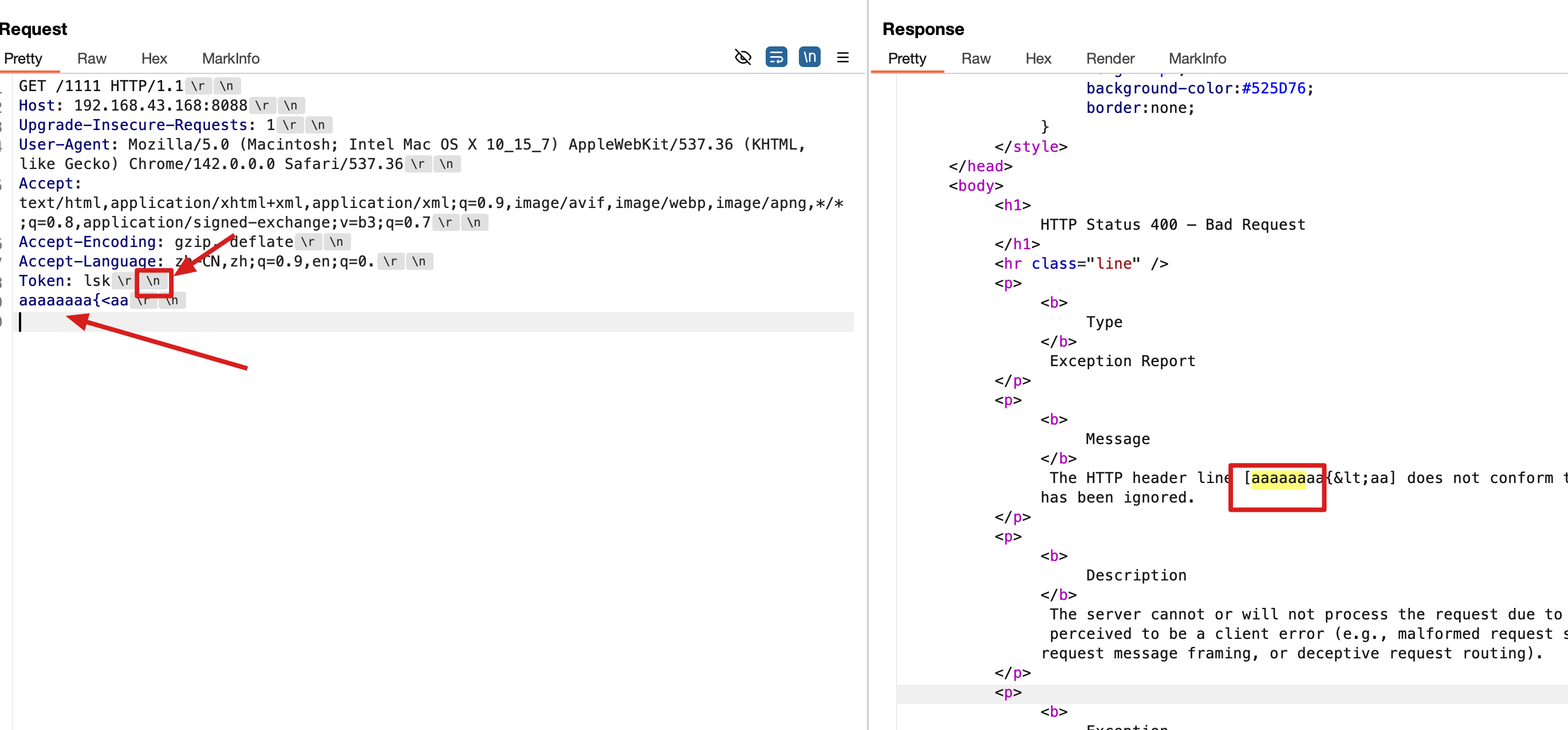
Task: Click the #525D76 color value
Action: pyautogui.click(x=1274, y=88)
